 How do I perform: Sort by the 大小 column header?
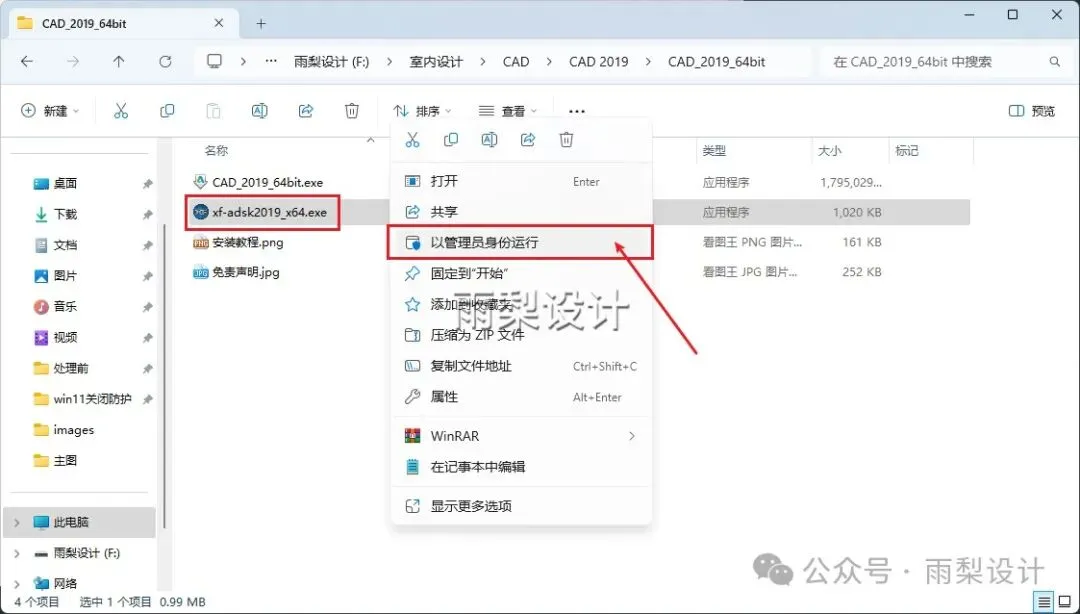pos(830,150)
